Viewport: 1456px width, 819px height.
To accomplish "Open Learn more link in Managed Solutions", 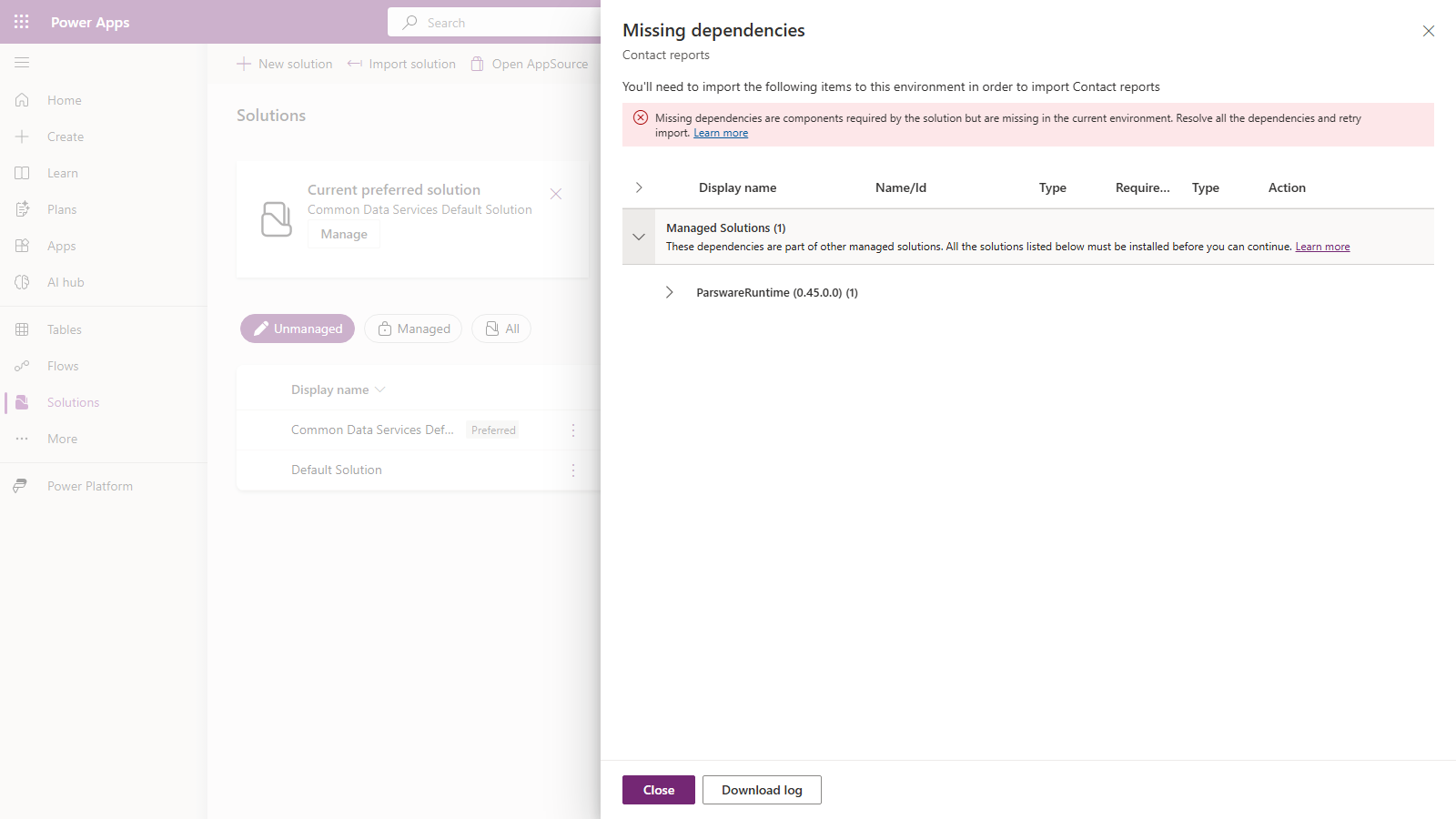I will coord(1322,247).
